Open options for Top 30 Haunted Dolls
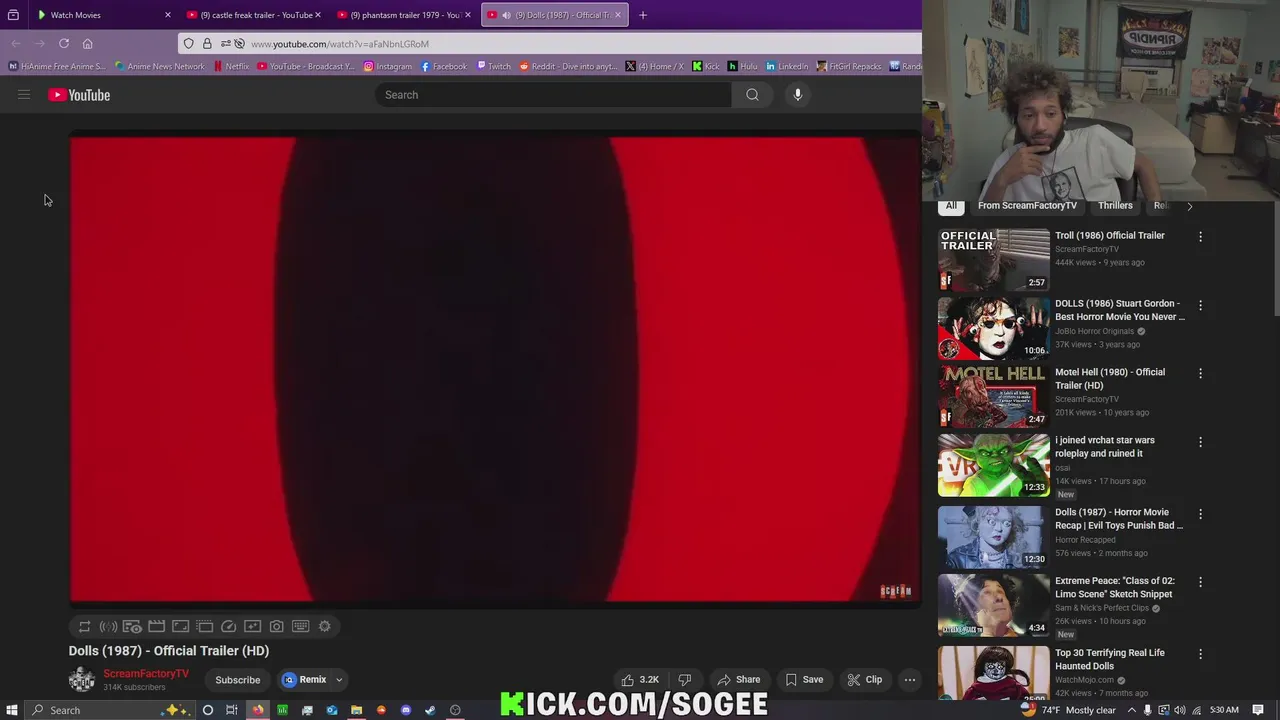The image size is (1280, 720). pyautogui.click(x=1200, y=654)
